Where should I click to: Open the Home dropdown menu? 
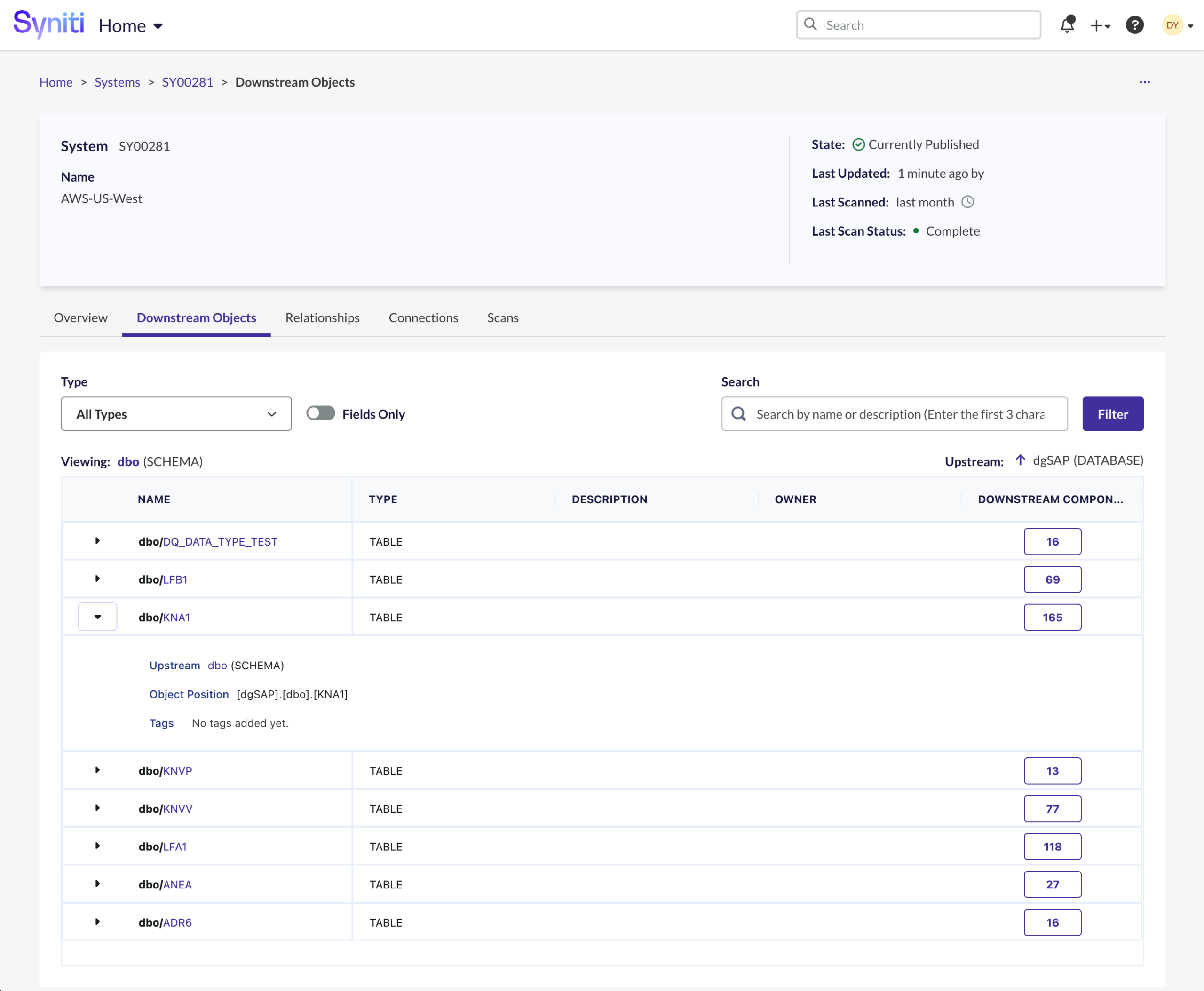click(131, 26)
